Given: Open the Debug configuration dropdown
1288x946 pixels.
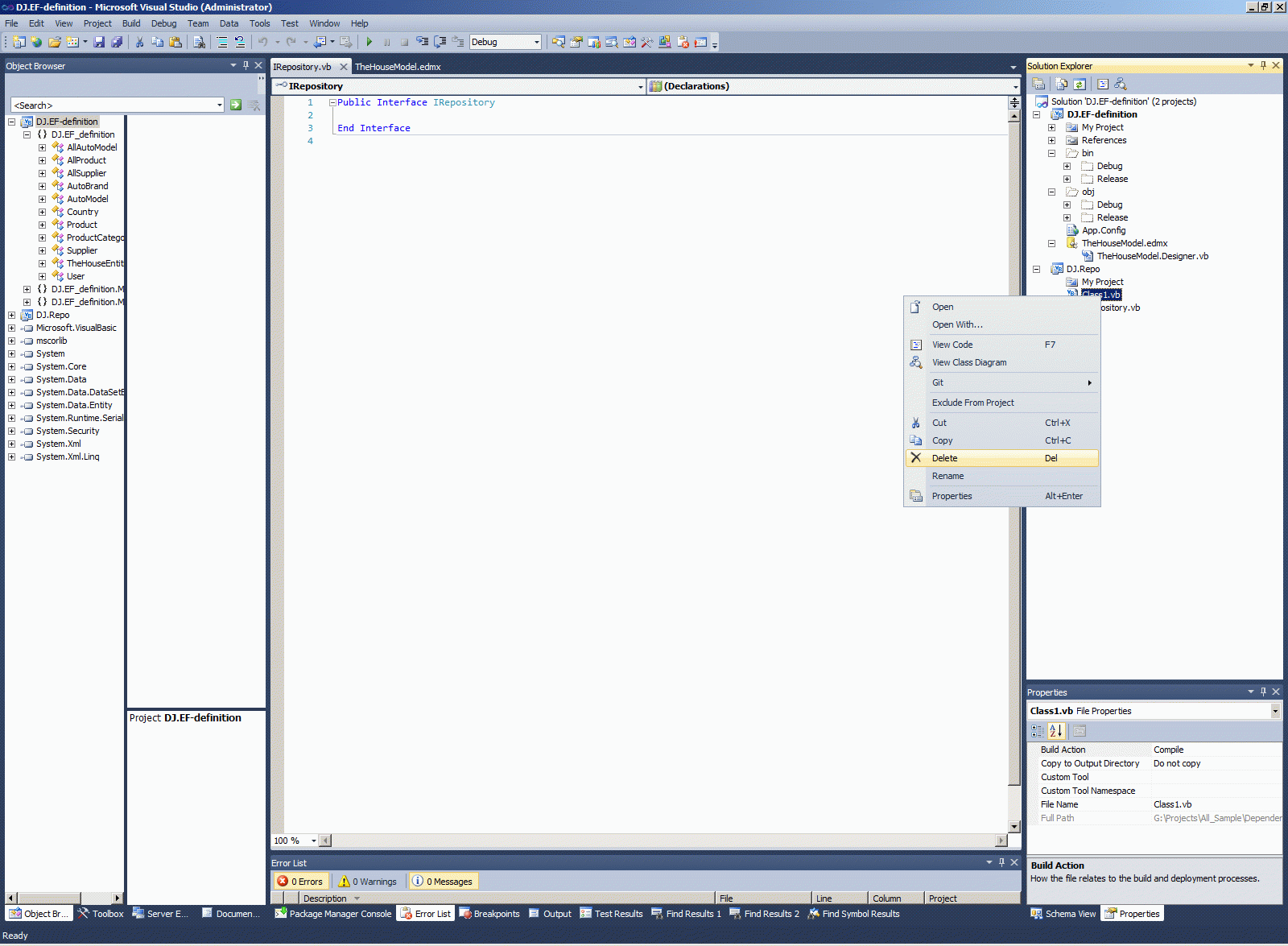Looking at the screenshot, I should coord(536,42).
